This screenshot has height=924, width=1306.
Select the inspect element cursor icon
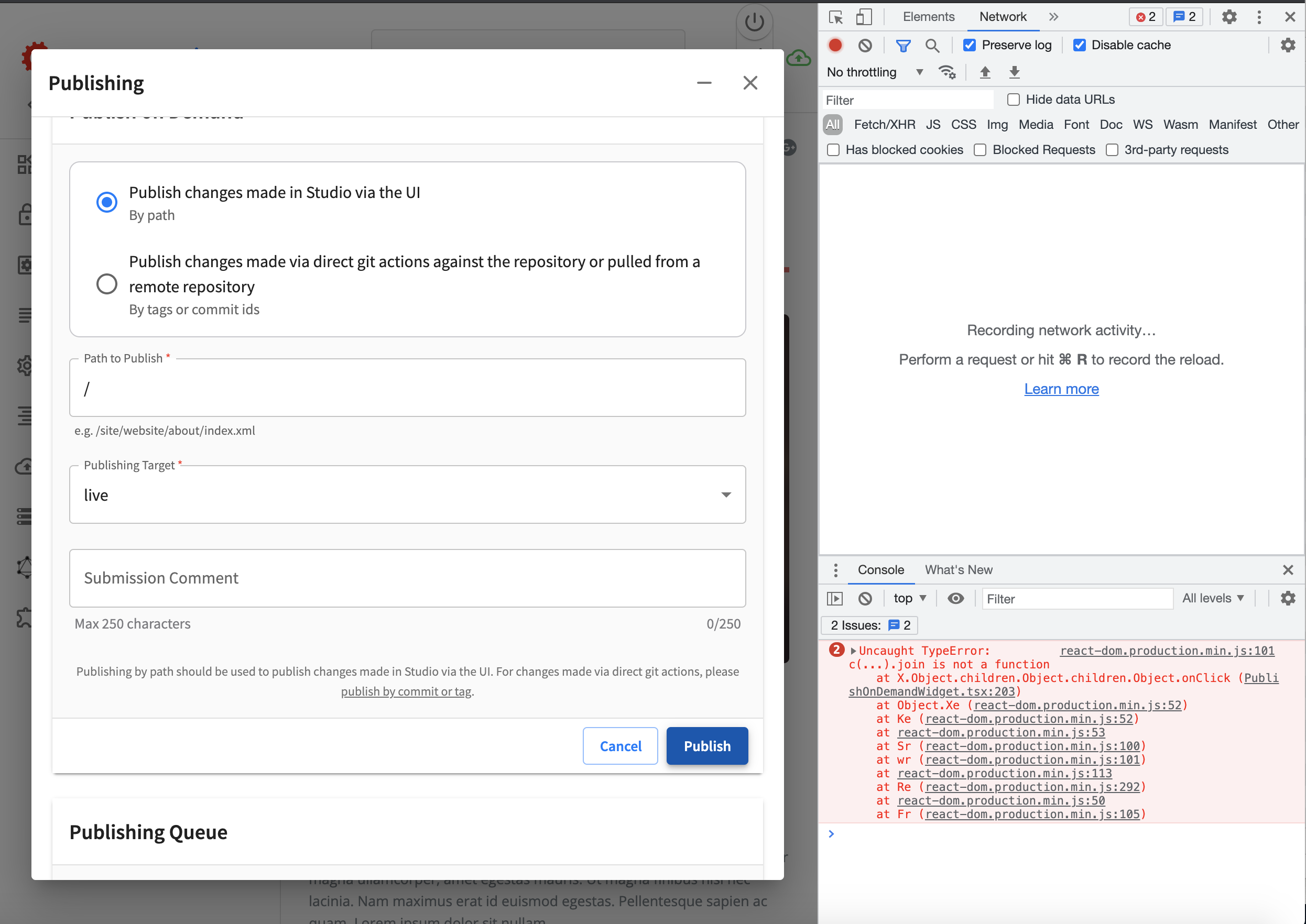836,17
